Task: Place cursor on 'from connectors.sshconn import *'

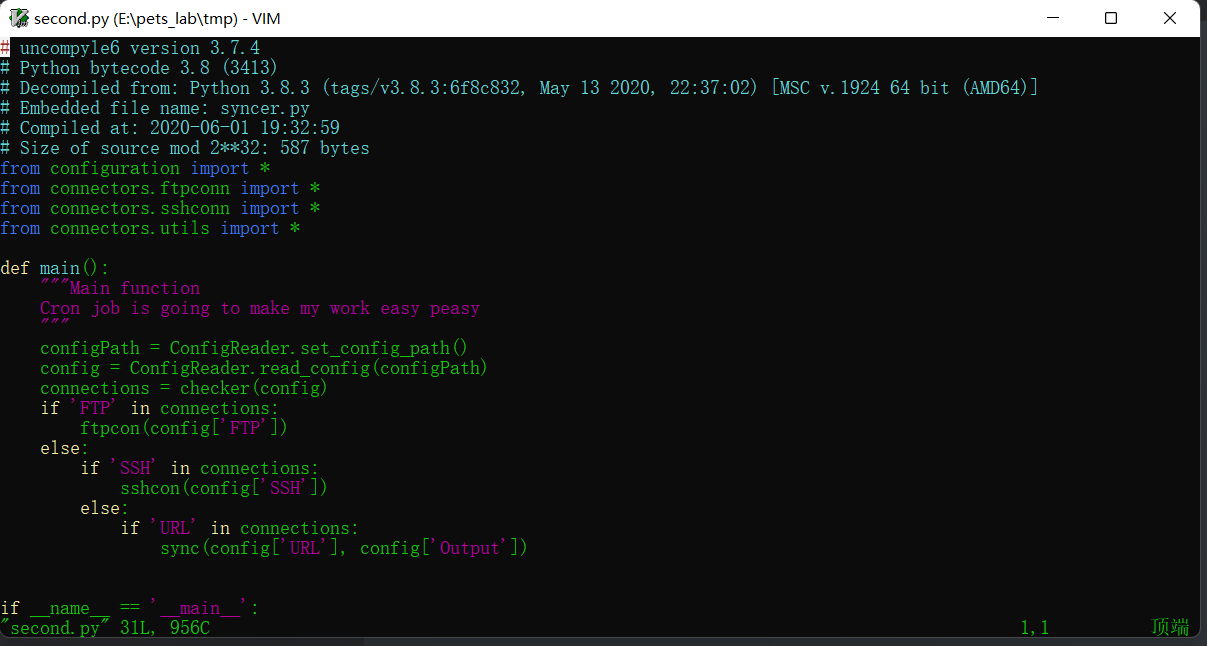Action: click(x=160, y=208)
